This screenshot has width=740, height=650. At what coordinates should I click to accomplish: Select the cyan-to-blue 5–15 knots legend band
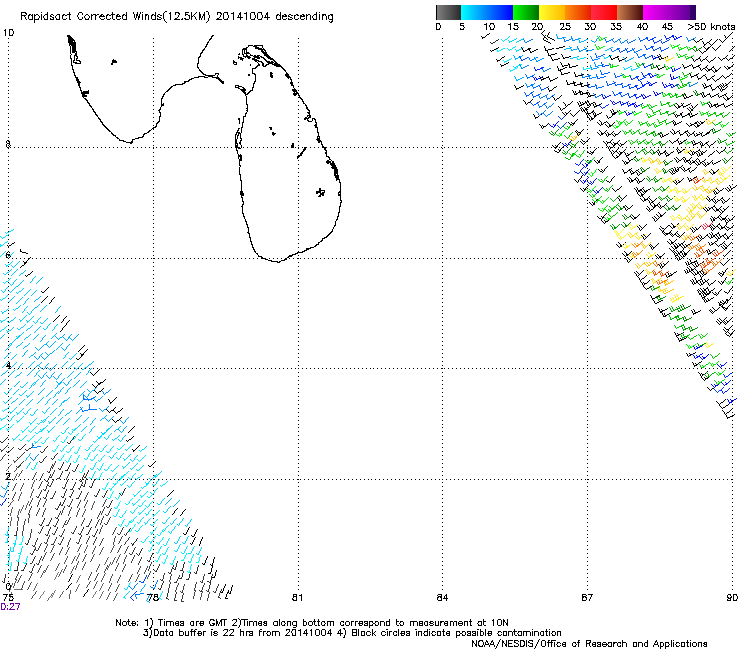[x=487, y=12]
